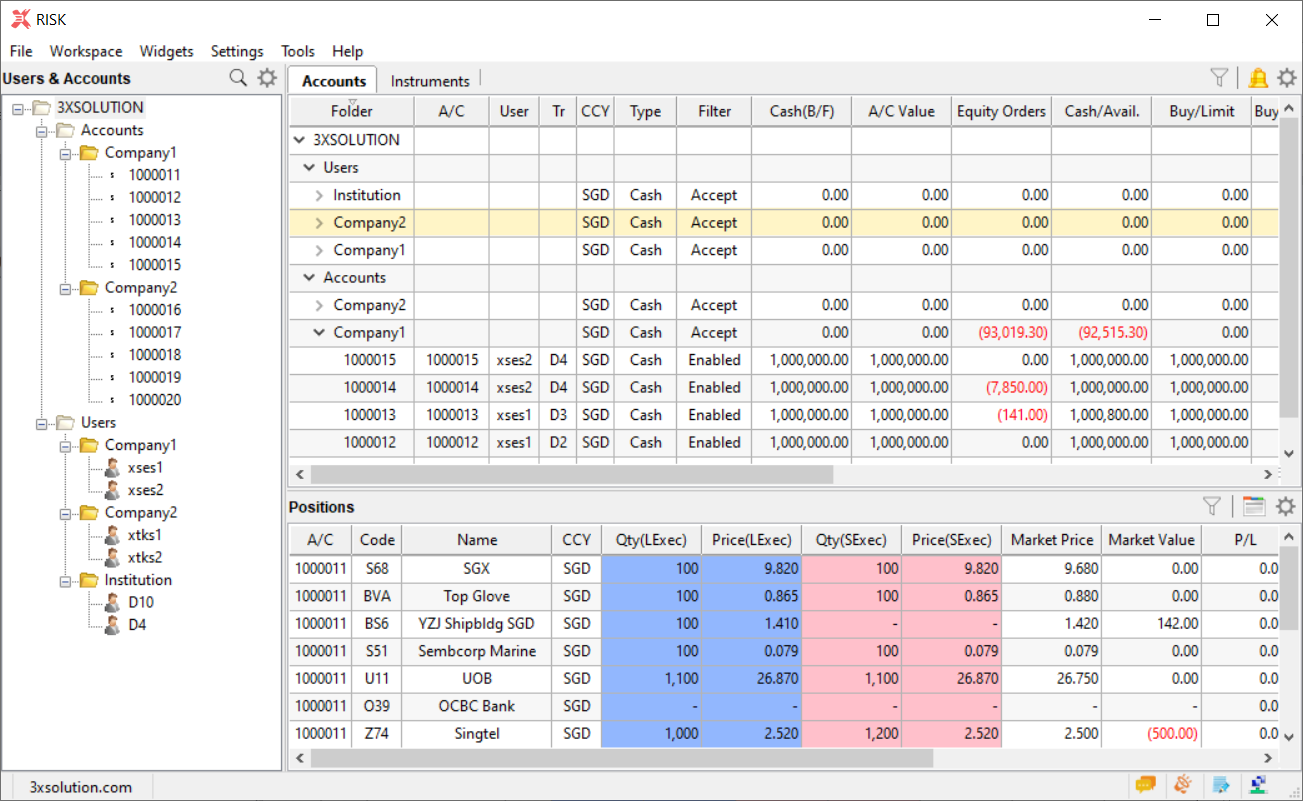Select user xses1 in the tree
The height and width of the screenshot is (801, 1303).
[145, 467]
